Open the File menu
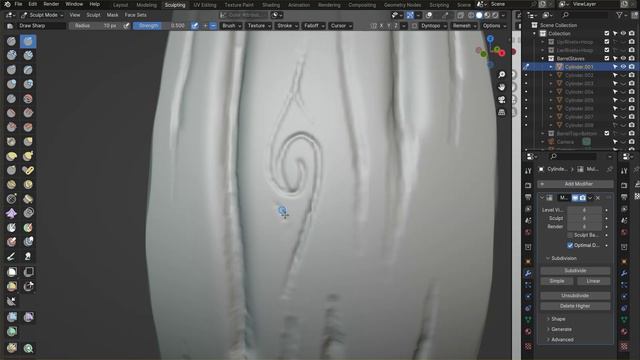Viewport: 640px width, 360px height. coord(18,4)
